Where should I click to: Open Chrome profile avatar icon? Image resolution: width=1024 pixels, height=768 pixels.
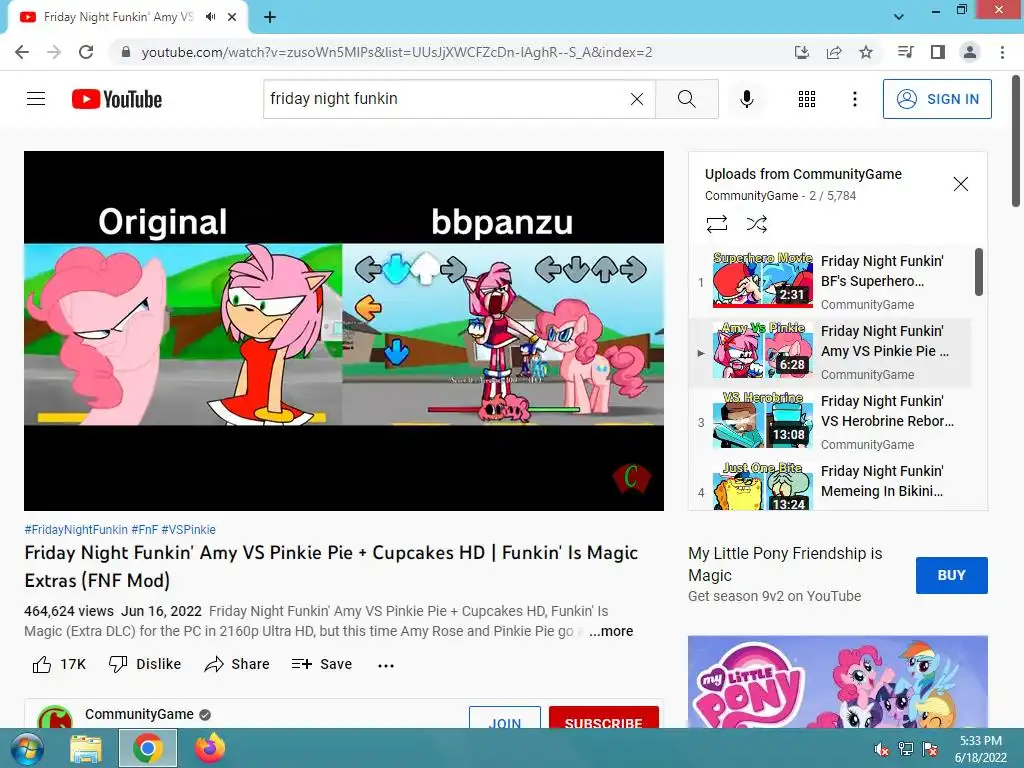[x=970, y=52]
